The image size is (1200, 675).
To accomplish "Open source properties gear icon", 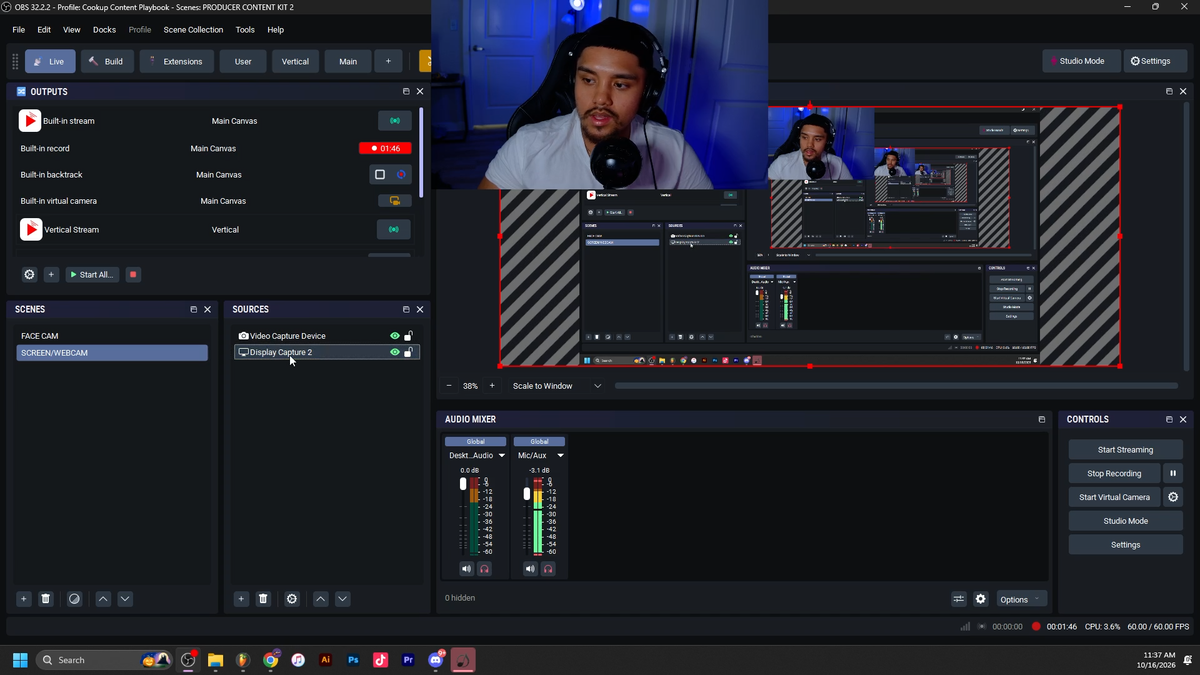I will [x=292, y=599].
